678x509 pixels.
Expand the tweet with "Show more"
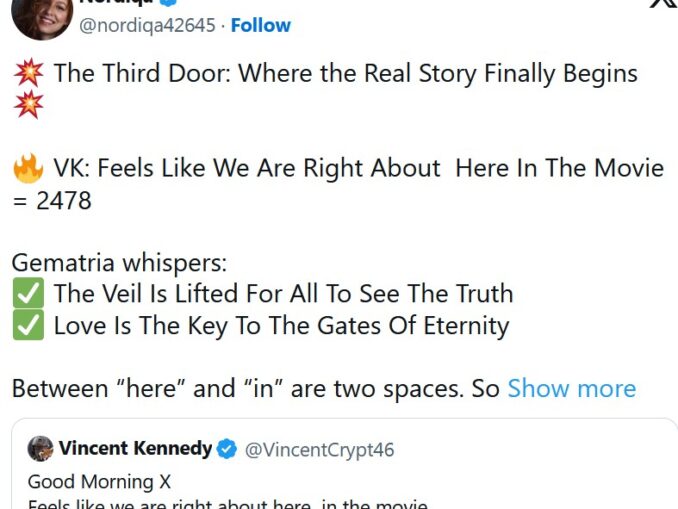(571, 388)
